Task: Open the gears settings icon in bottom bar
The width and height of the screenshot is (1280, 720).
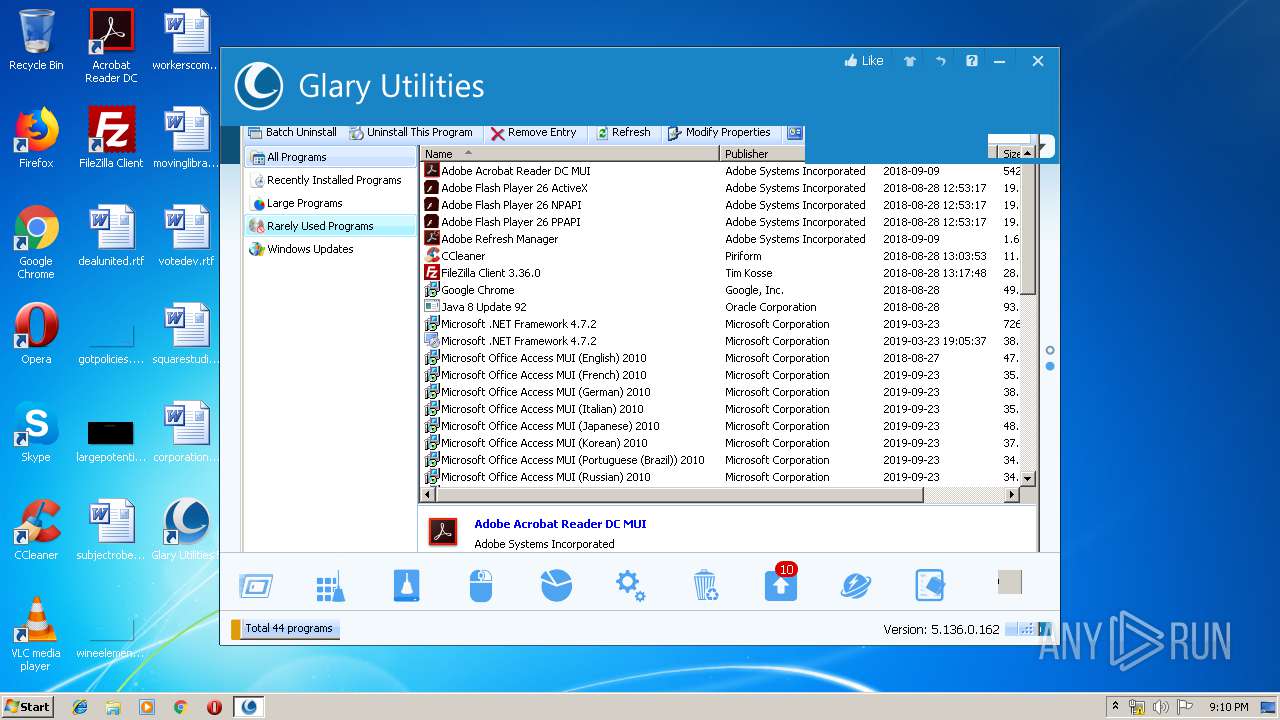Action: (x=630, y=586)
